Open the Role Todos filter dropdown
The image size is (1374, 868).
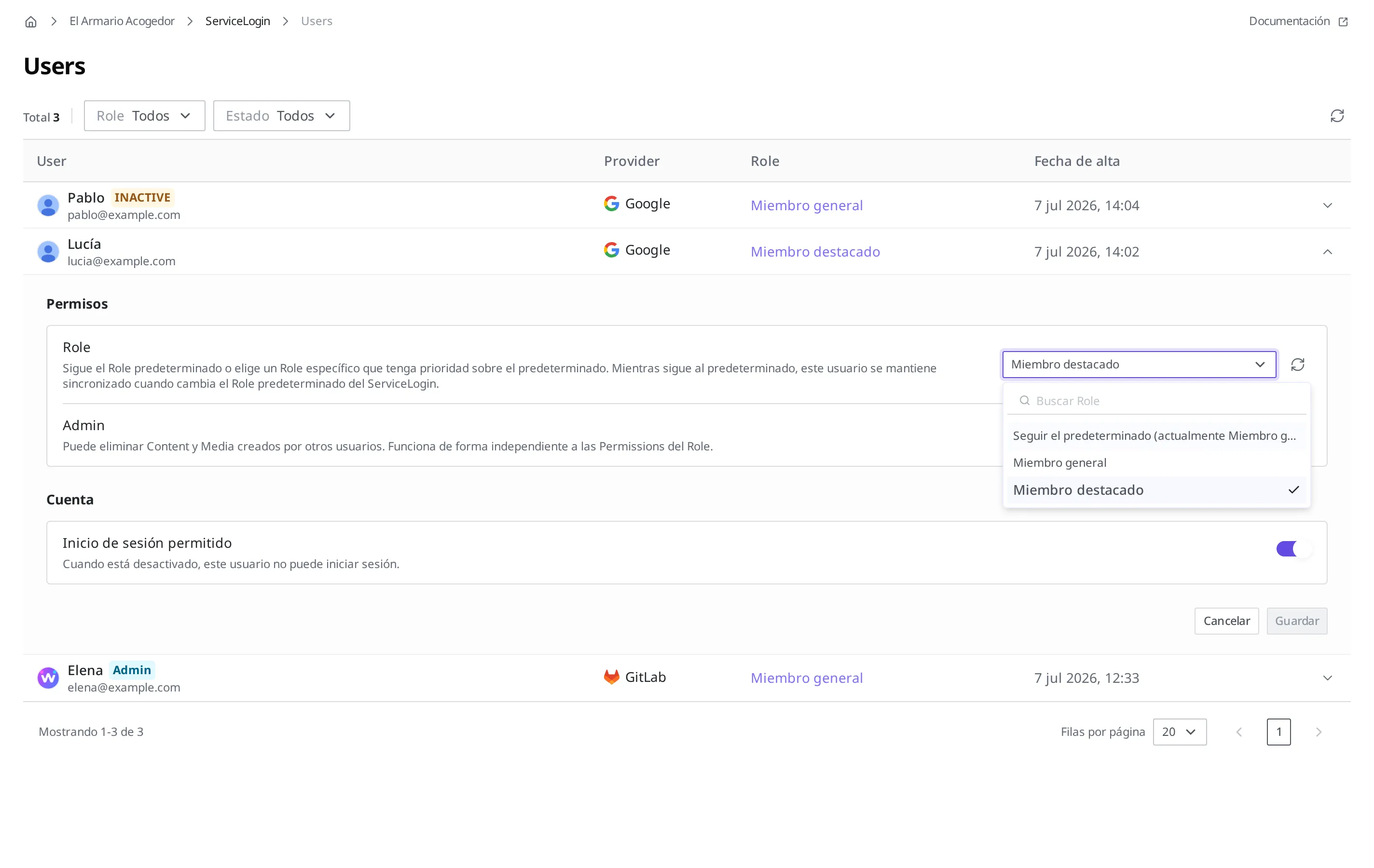coord(144,116)
